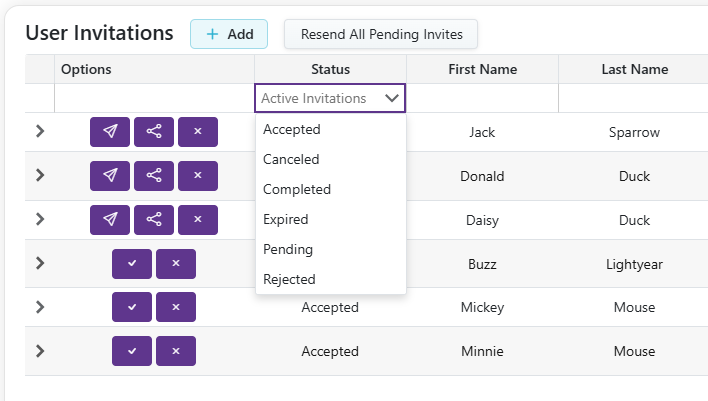Select the first name 'Donald' cell

pyautogui.click(x=482, y=176)
